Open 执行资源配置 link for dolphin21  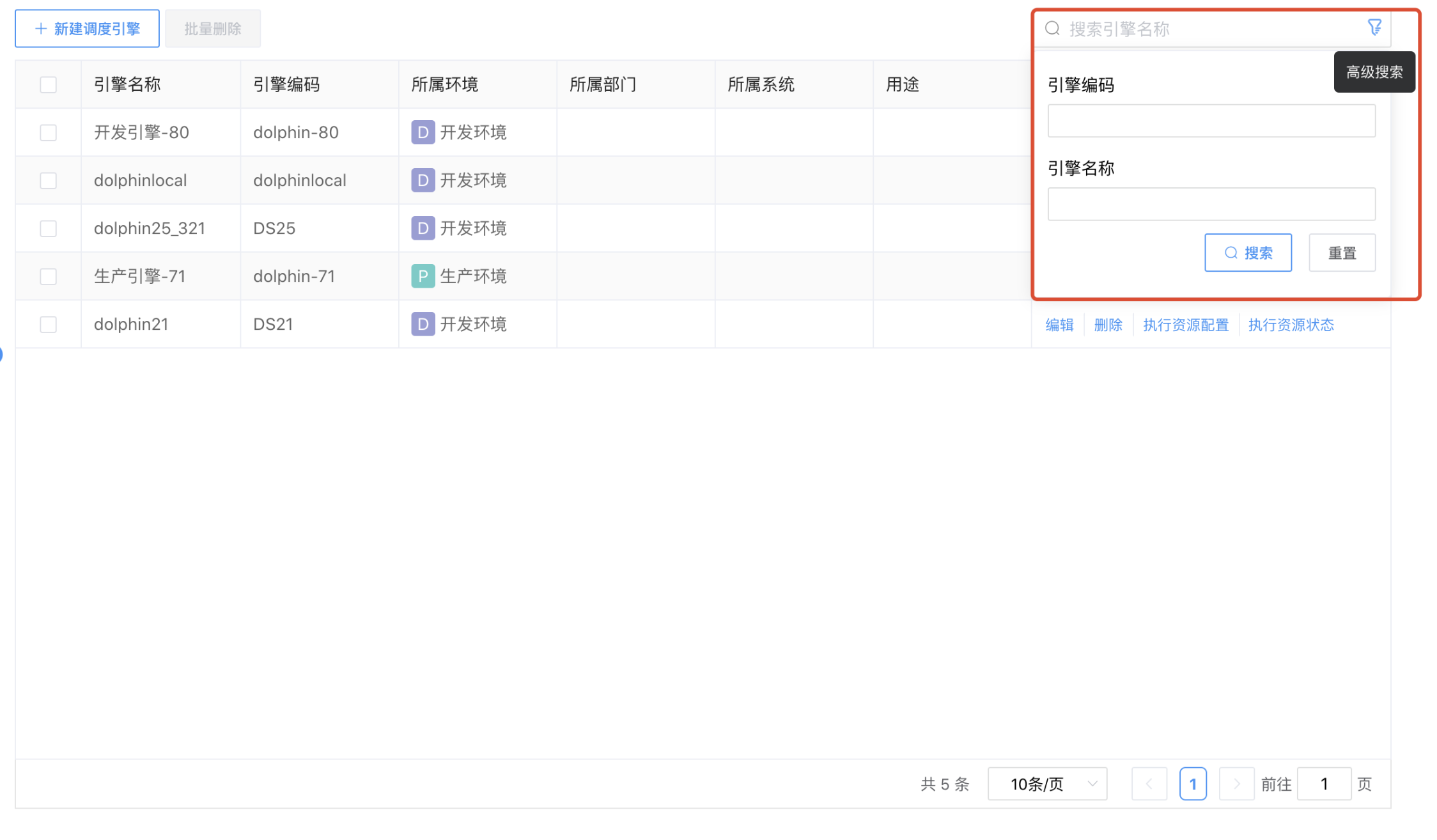tap(1185, 325)
